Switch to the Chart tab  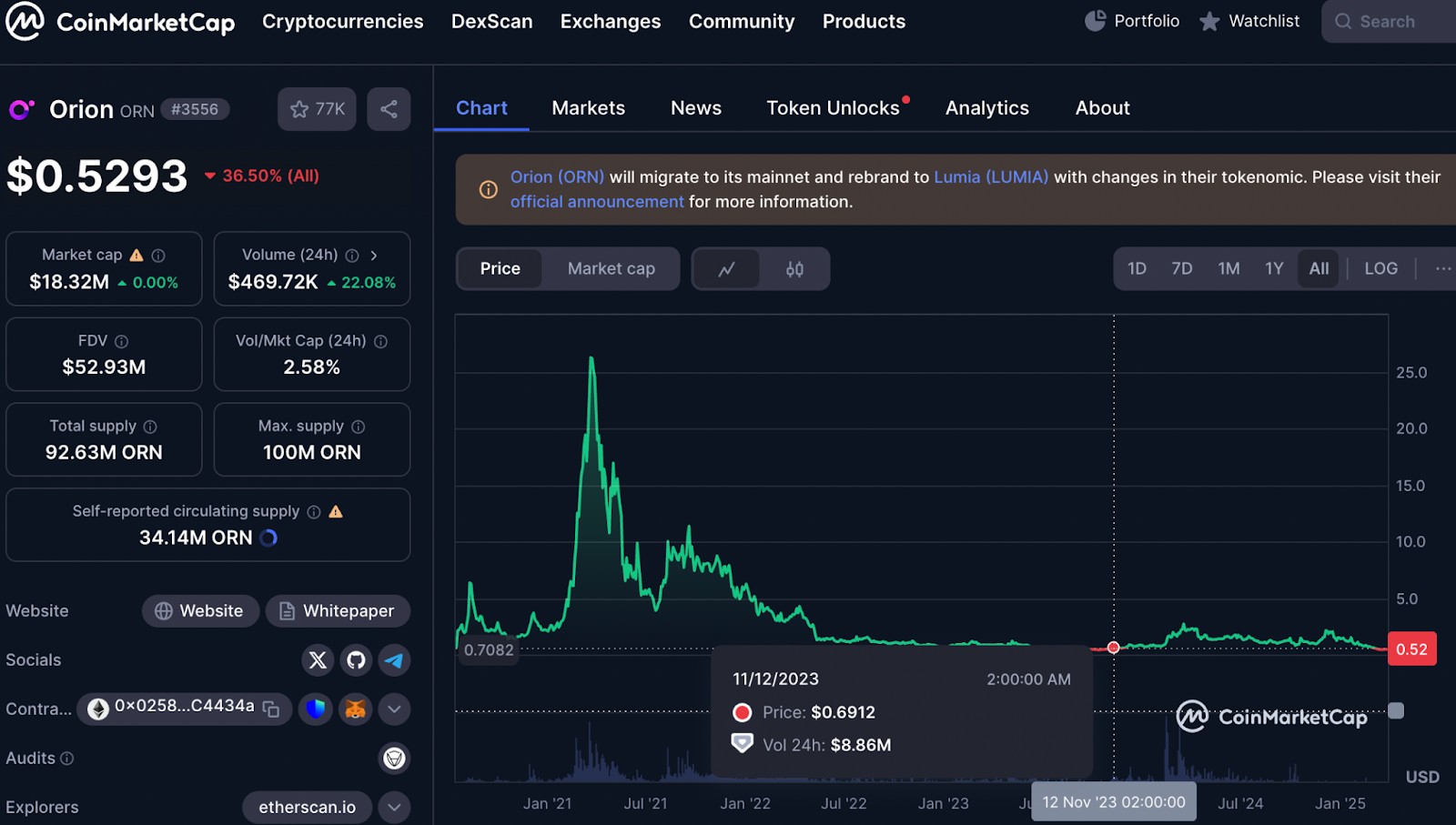tap(481, 108)
